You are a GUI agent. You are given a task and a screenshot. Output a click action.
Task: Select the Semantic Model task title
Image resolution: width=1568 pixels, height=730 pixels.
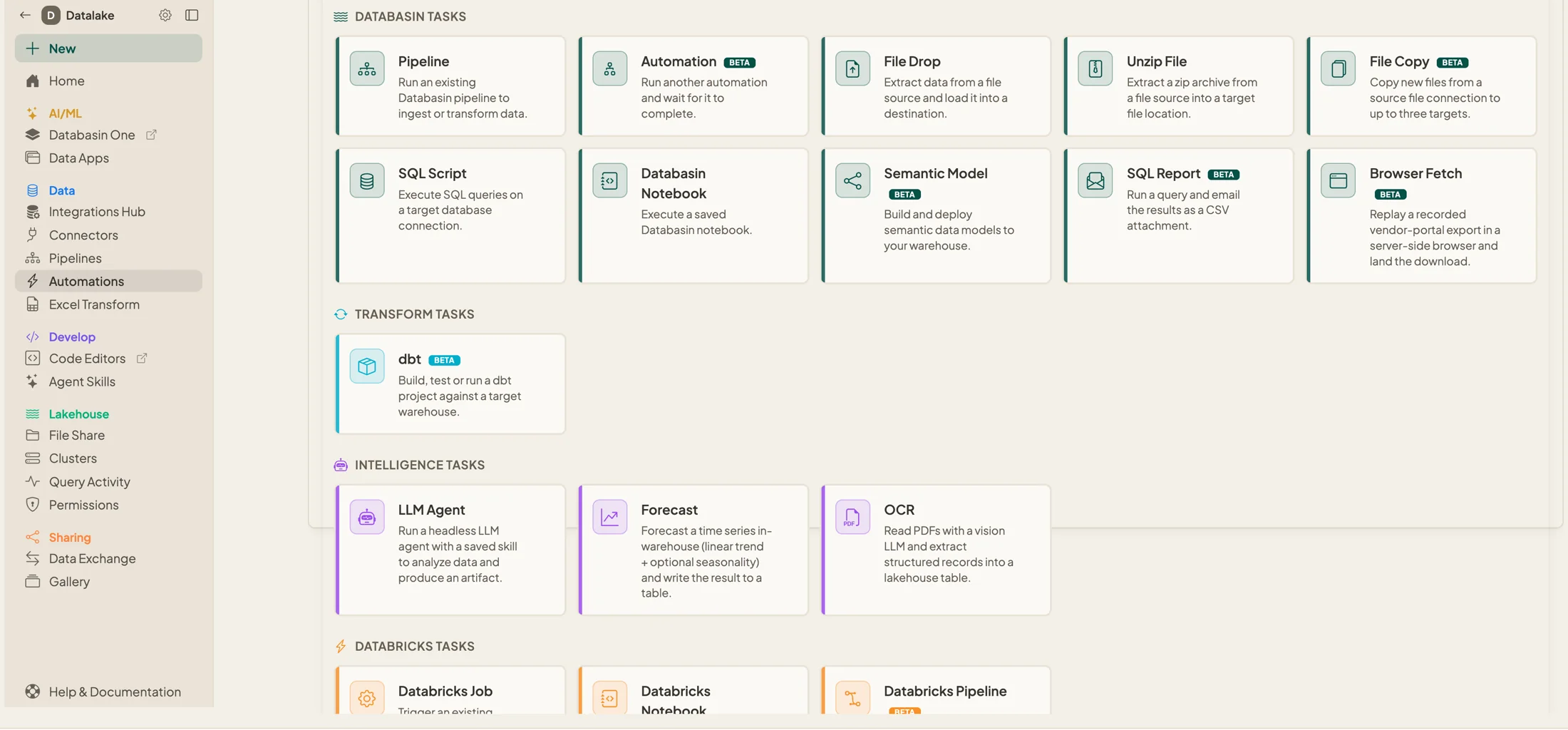point(935,174)
